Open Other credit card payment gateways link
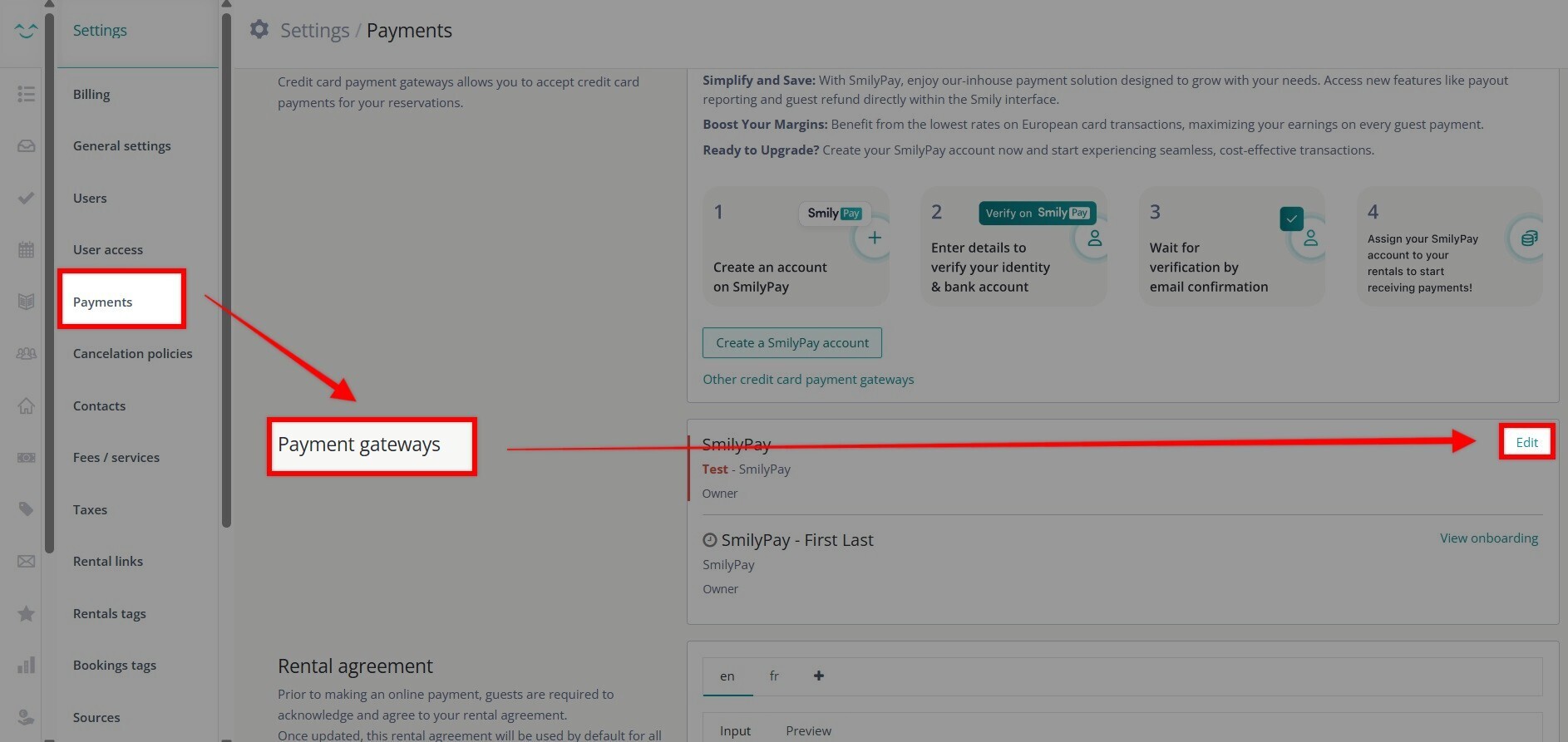Screen dimensions: 1568x742 (x=807, y=379)
